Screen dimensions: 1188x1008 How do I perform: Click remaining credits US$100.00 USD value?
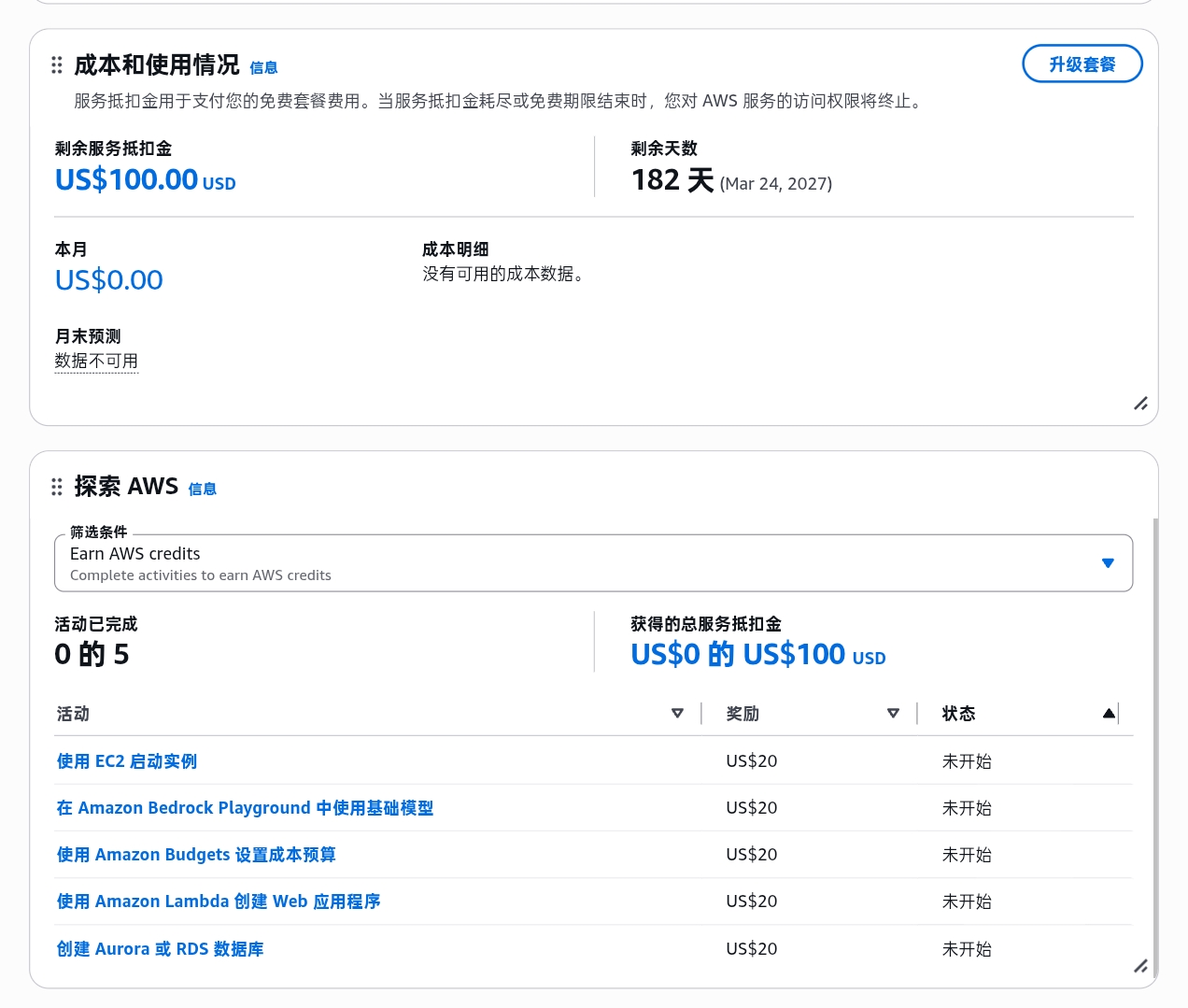146,179
